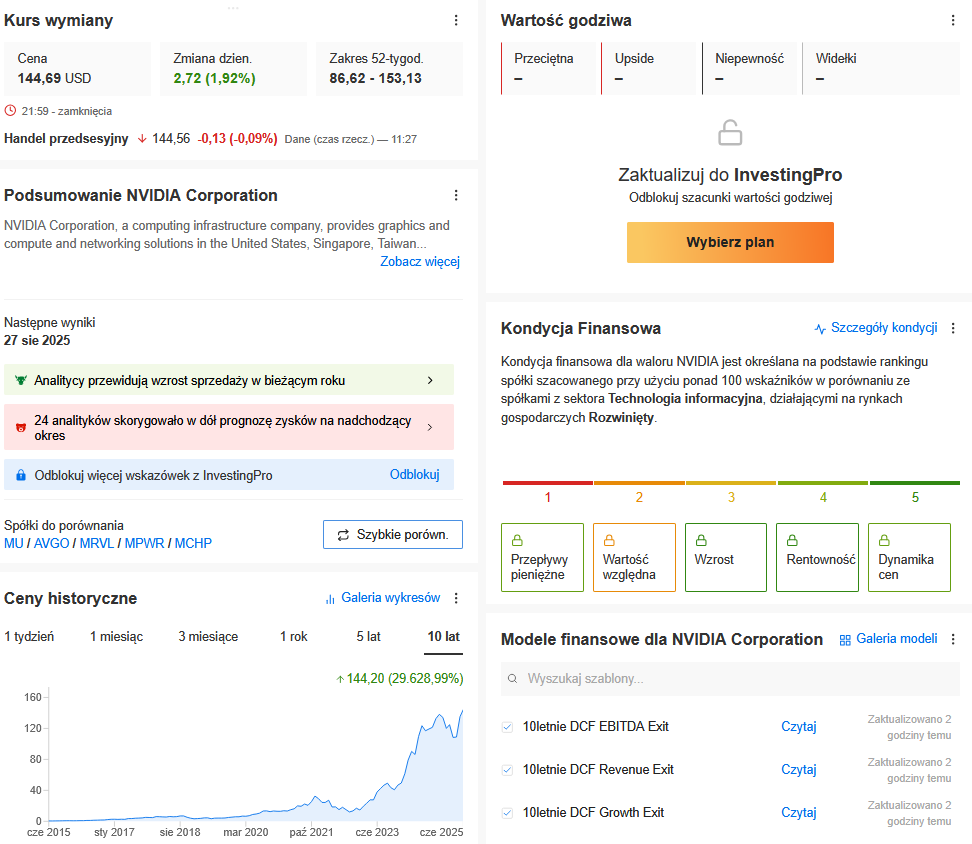This screenshot has height=844, width=972.
Task: Select the 1 miesiąc chart range
Action: click(117, 636)
